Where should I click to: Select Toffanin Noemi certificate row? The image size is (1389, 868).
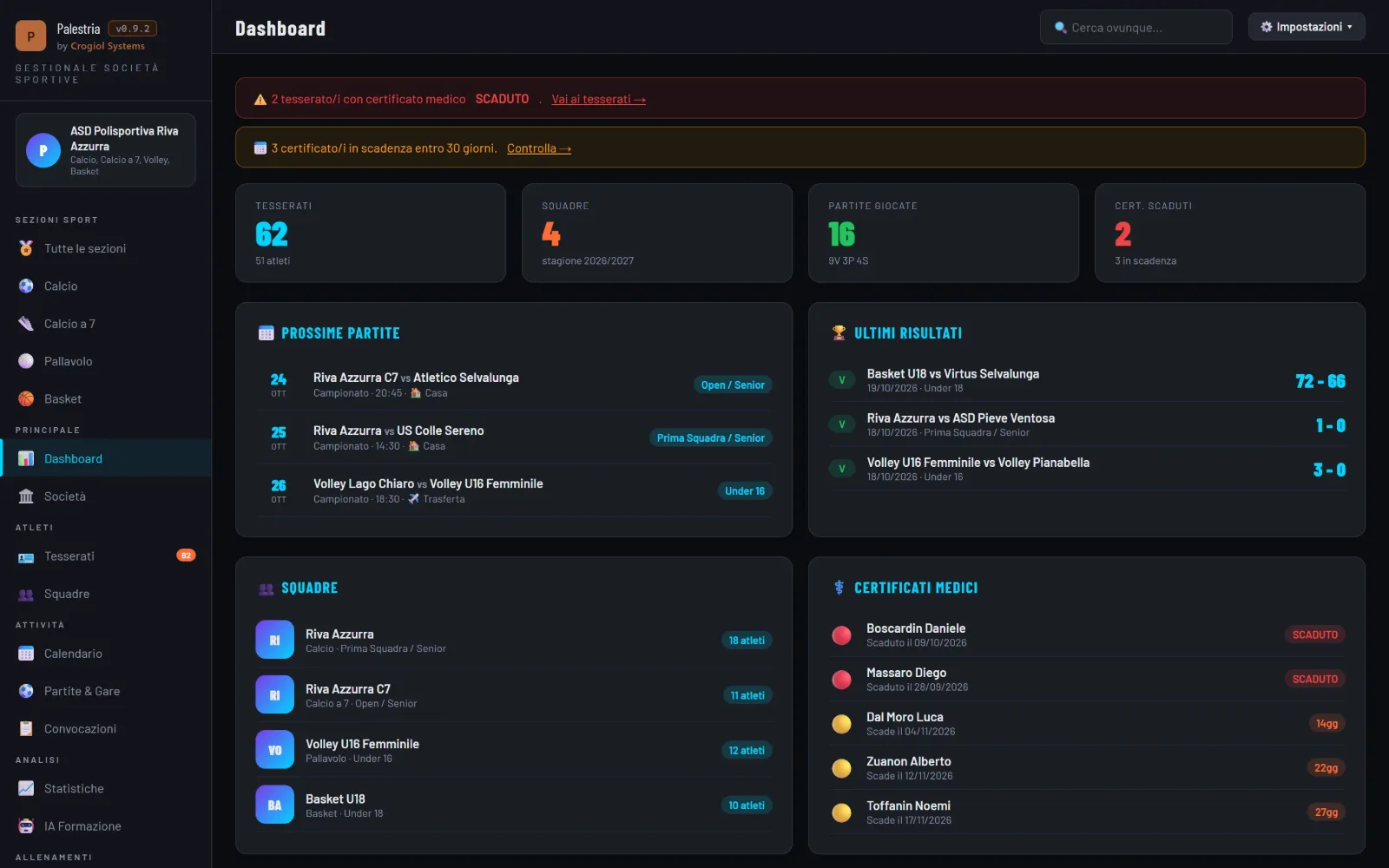1087,812
